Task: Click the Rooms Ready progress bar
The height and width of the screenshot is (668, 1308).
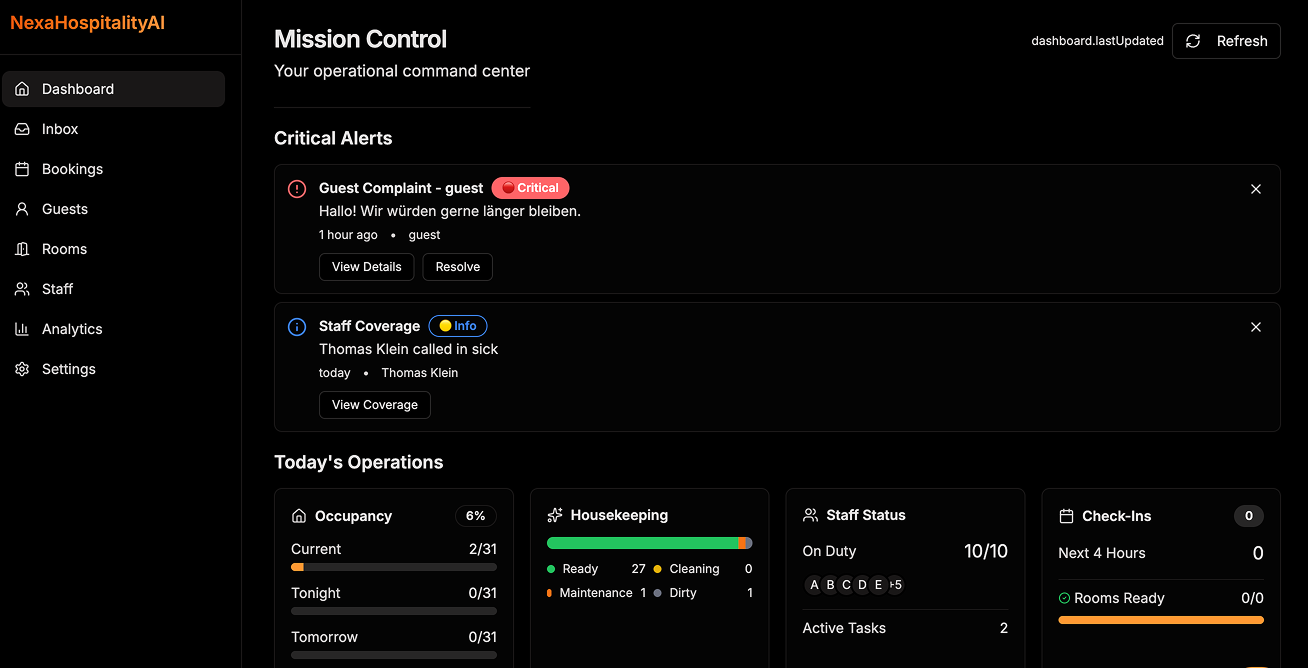Action: [x=1160, y=619]
